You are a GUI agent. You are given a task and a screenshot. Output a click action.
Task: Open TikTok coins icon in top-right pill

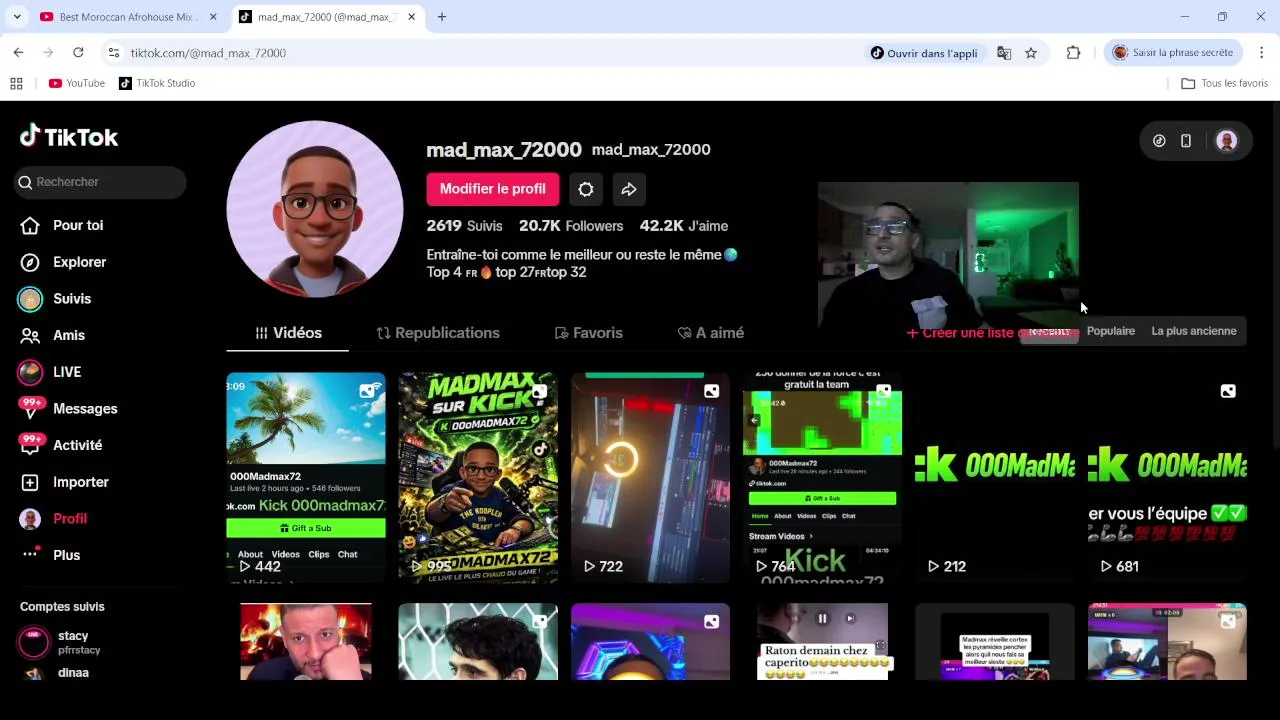[x=1159, y=141]
